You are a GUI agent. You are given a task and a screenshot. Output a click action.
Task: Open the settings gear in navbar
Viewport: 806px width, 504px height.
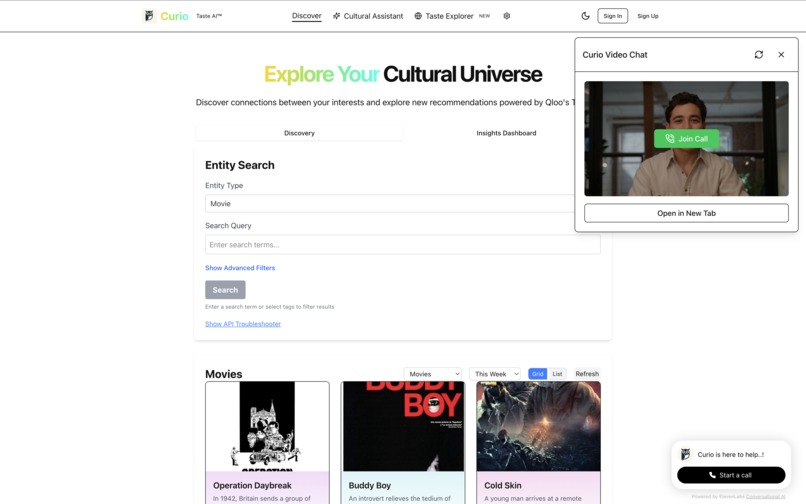(507, 16)
